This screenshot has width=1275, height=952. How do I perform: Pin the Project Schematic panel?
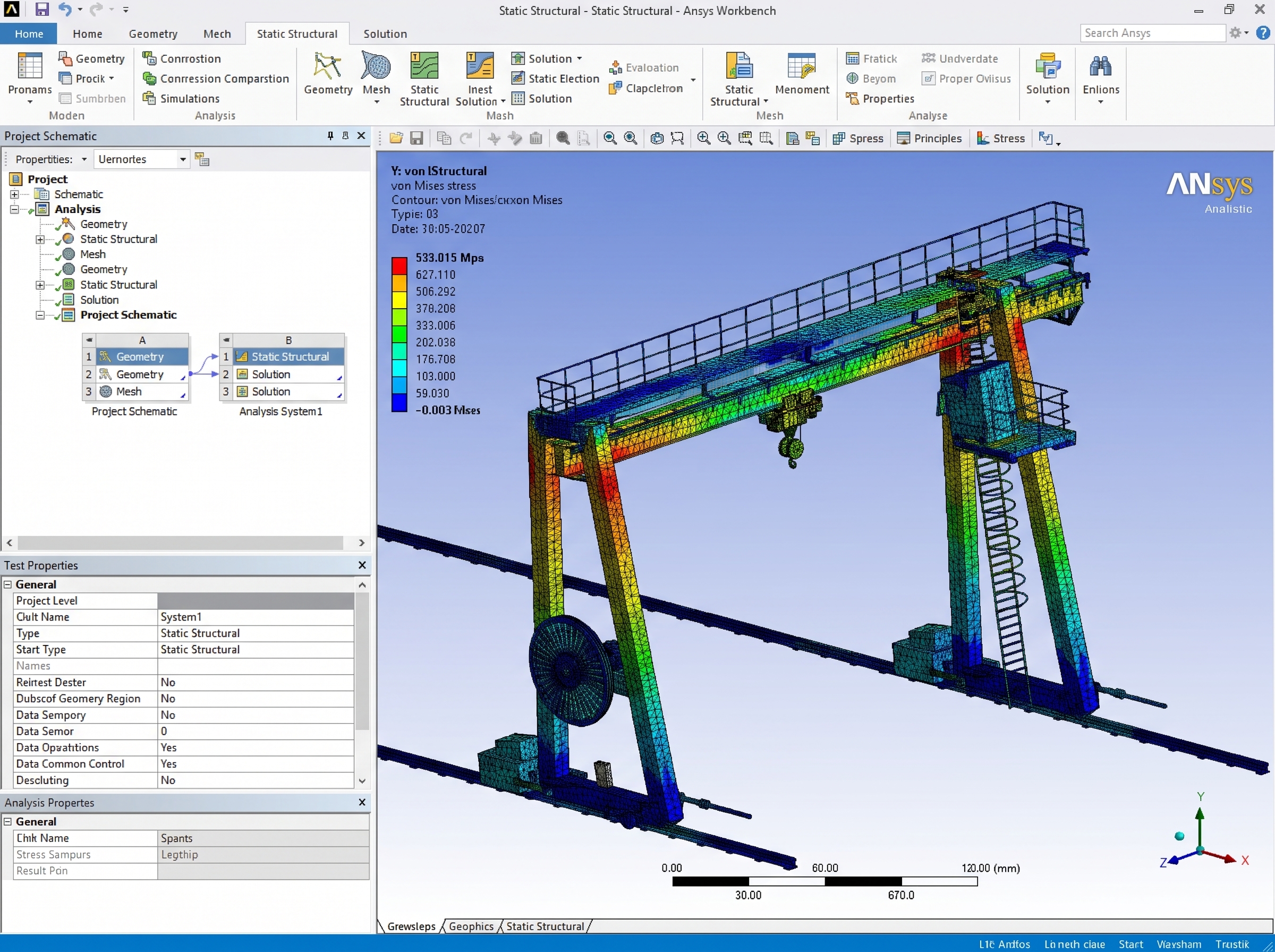coord(330,135)
